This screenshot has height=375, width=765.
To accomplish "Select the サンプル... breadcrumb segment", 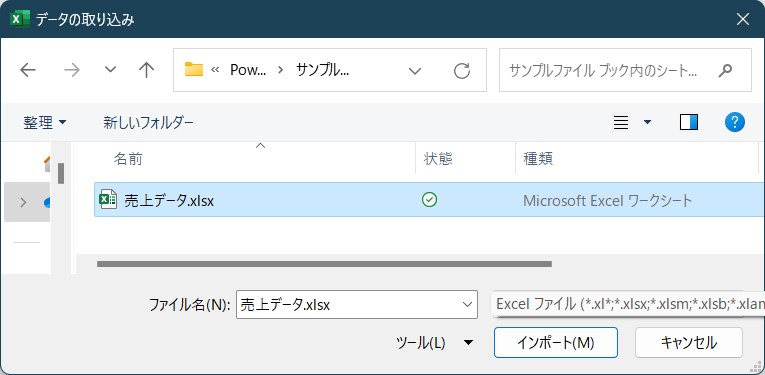I will pos(322,70).
